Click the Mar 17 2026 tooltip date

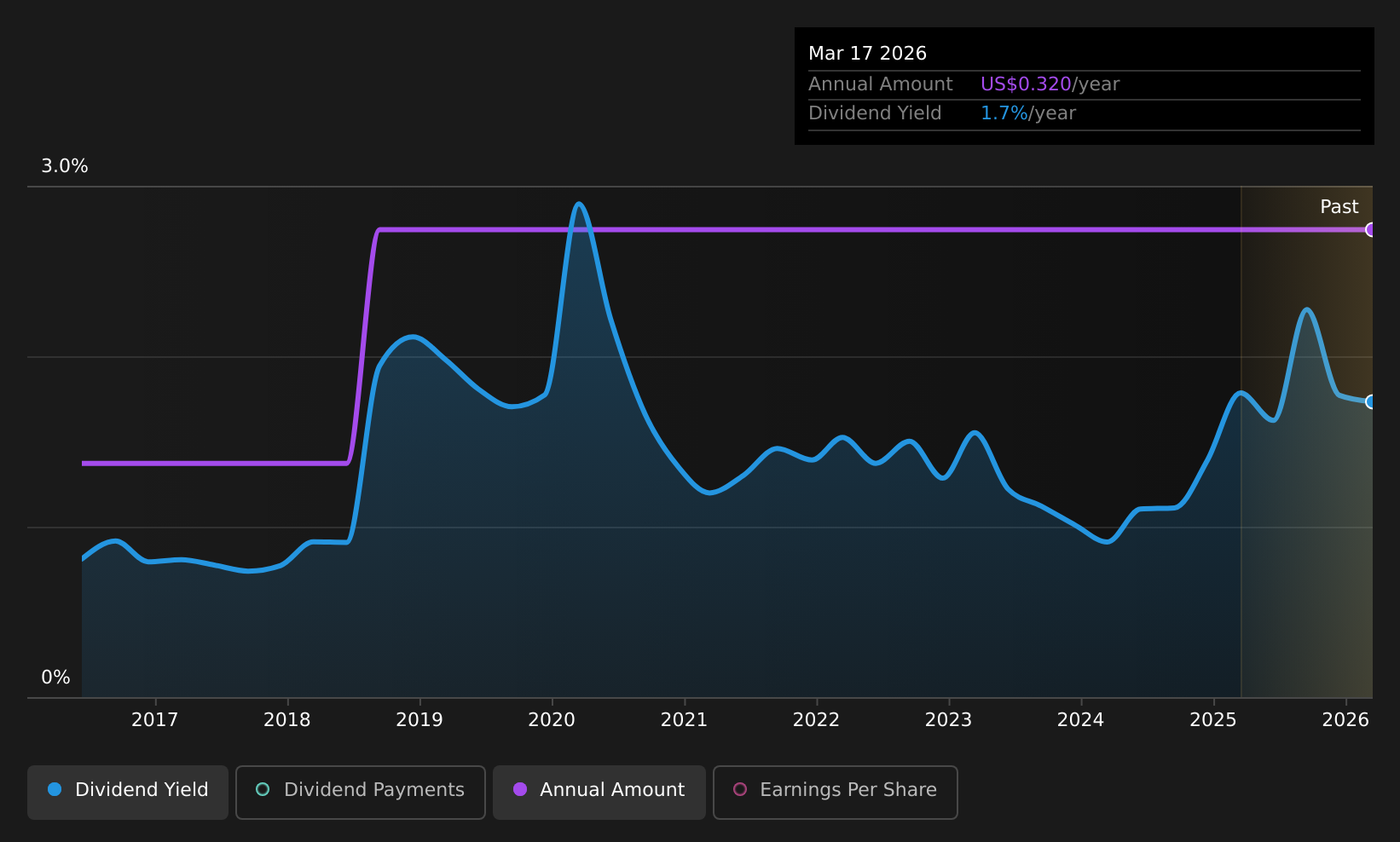point(867,54)
